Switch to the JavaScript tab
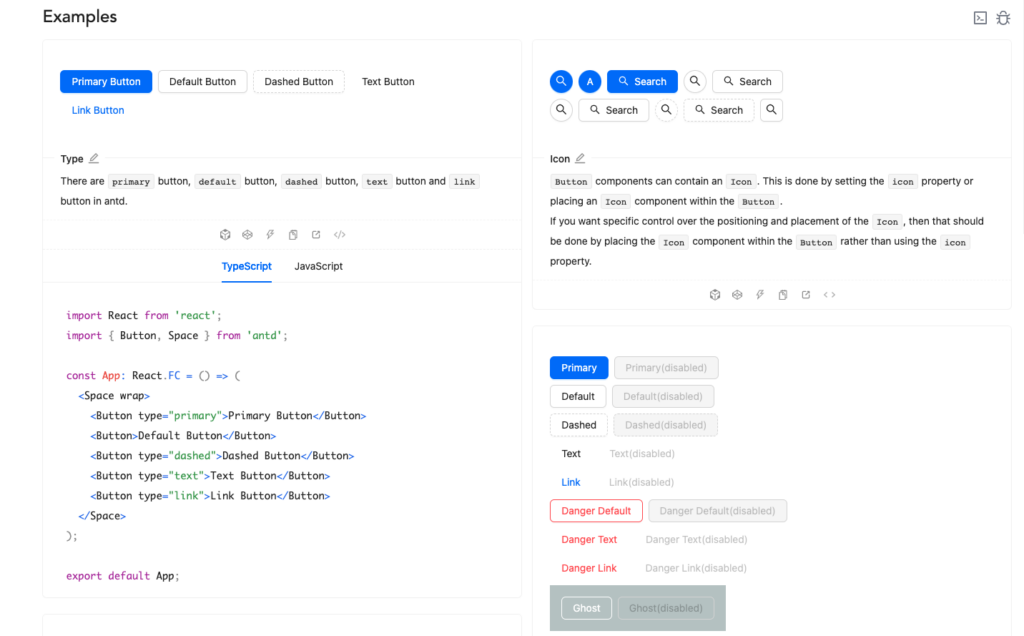Image resolution: width=1024 pixels, height=636 pixels. pyautogui.click(x=318, y=266)
